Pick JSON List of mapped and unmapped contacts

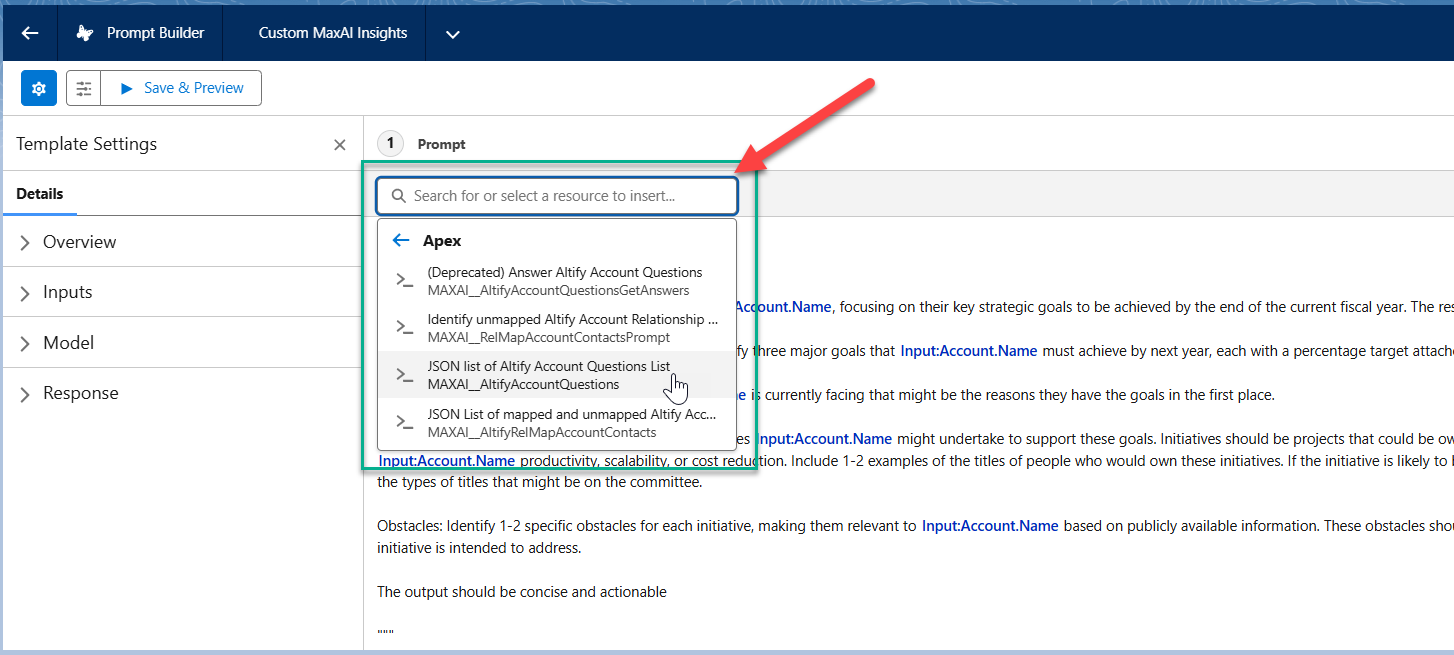pyautogui.click(x=571, y=423)
